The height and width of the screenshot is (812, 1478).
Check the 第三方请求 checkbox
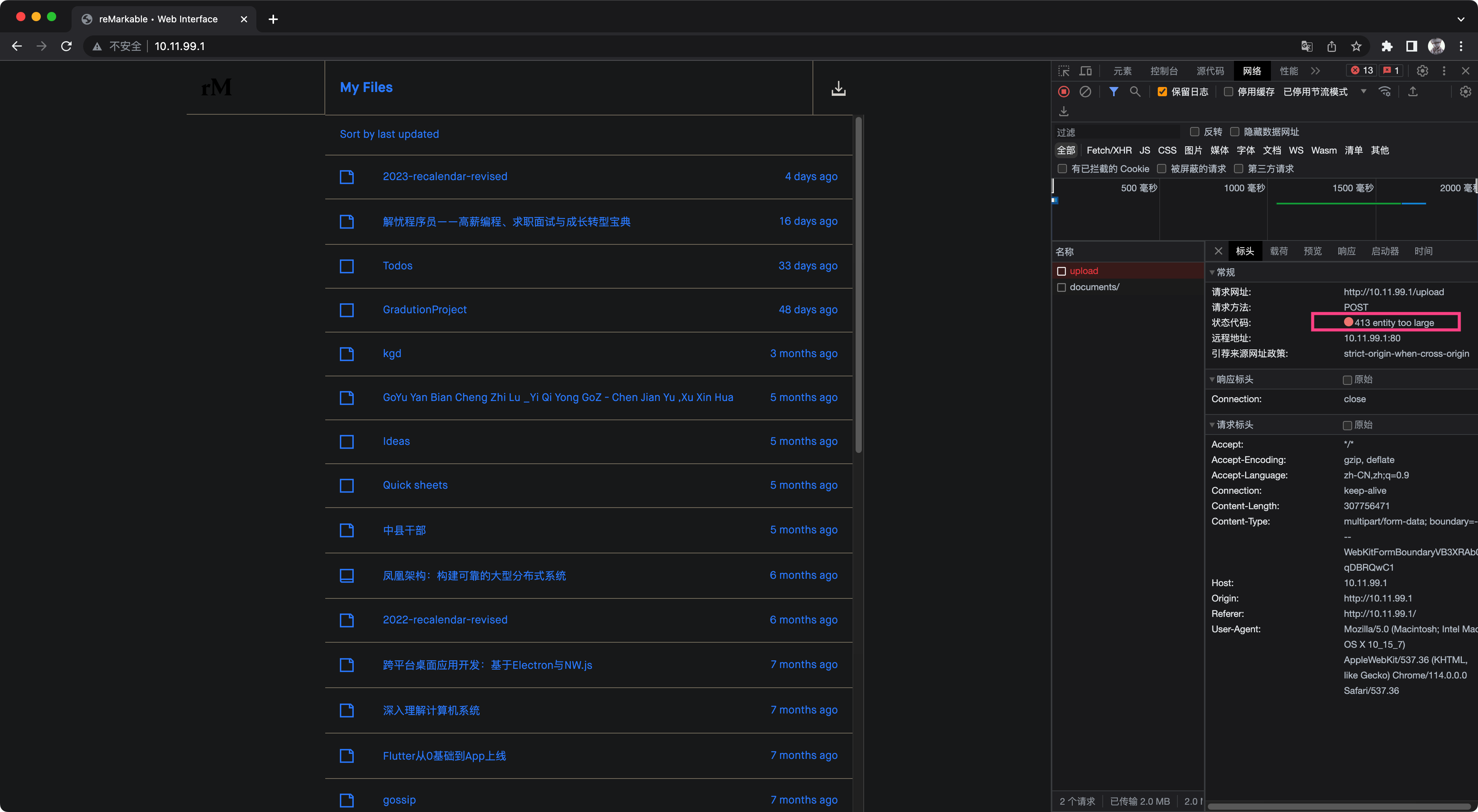(x=1238, y=168)
